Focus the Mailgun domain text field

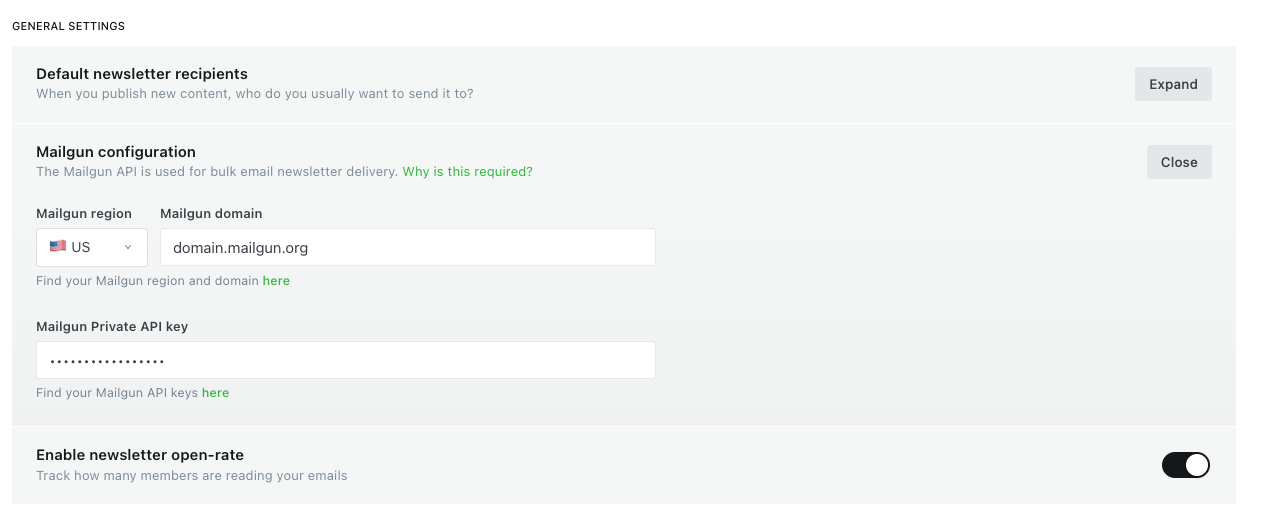[408, 247]
